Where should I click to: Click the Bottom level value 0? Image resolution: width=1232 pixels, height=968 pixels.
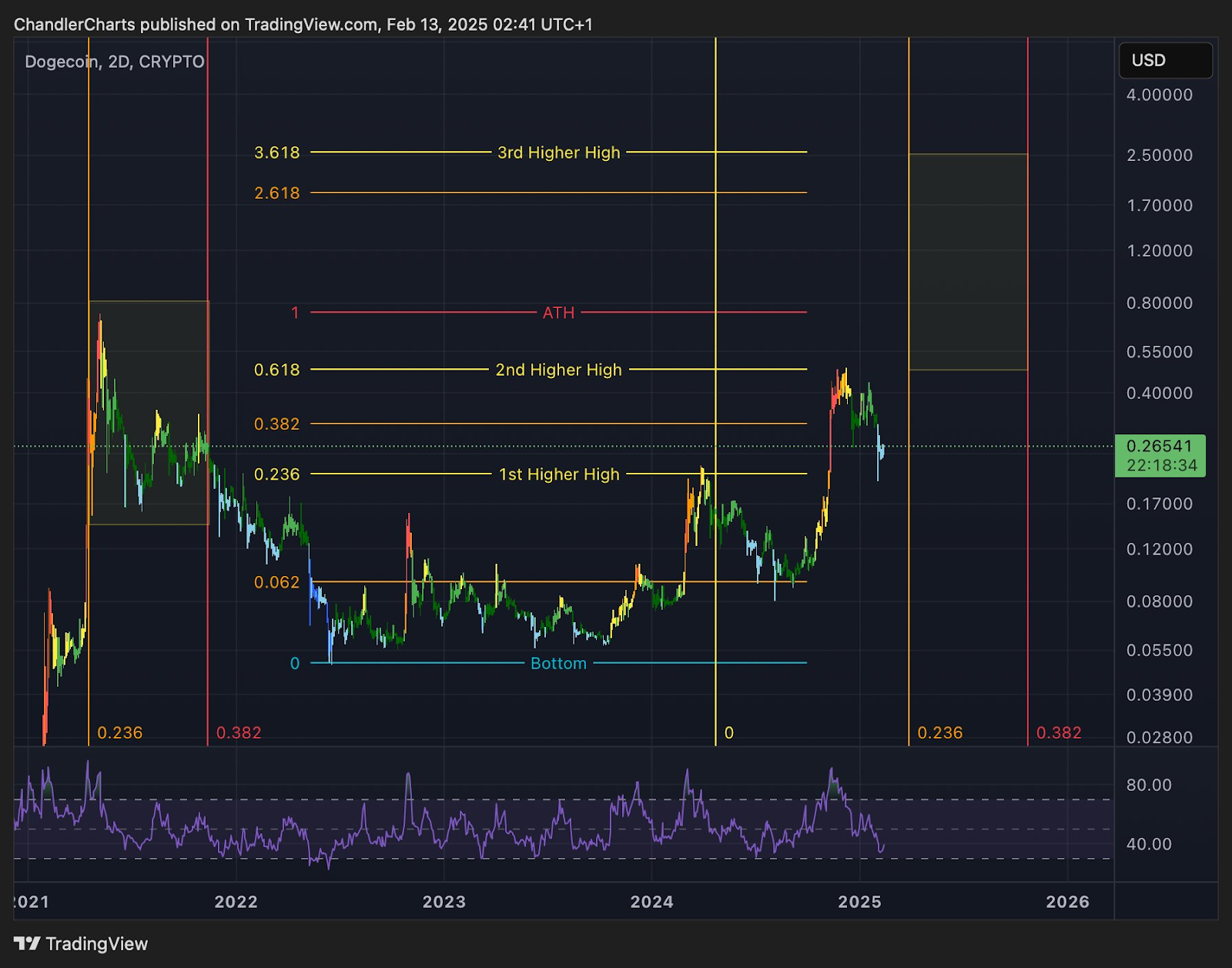[x=295, y=663]
